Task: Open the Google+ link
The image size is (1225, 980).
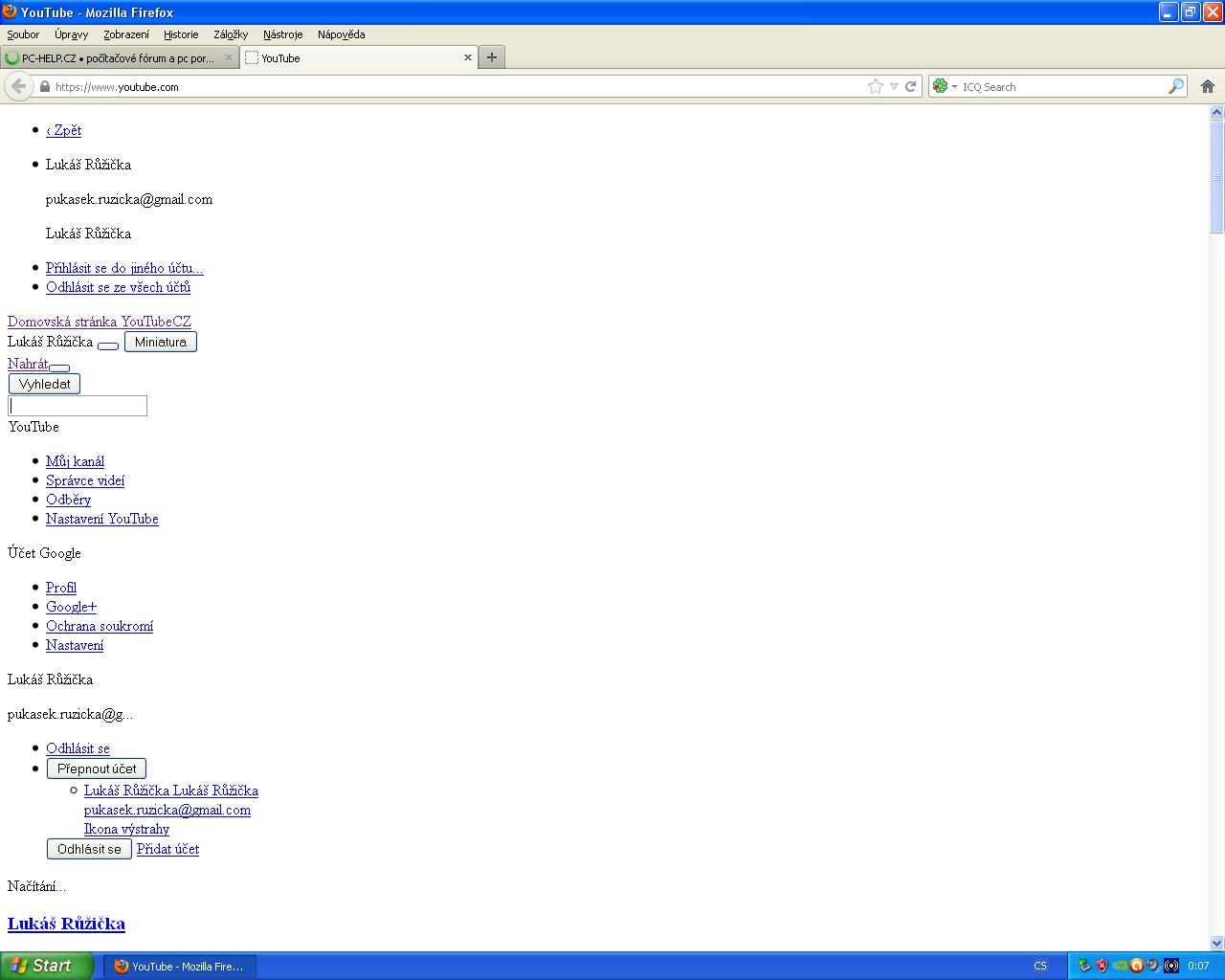Action: pyautogui.click(x=71, y=607)
